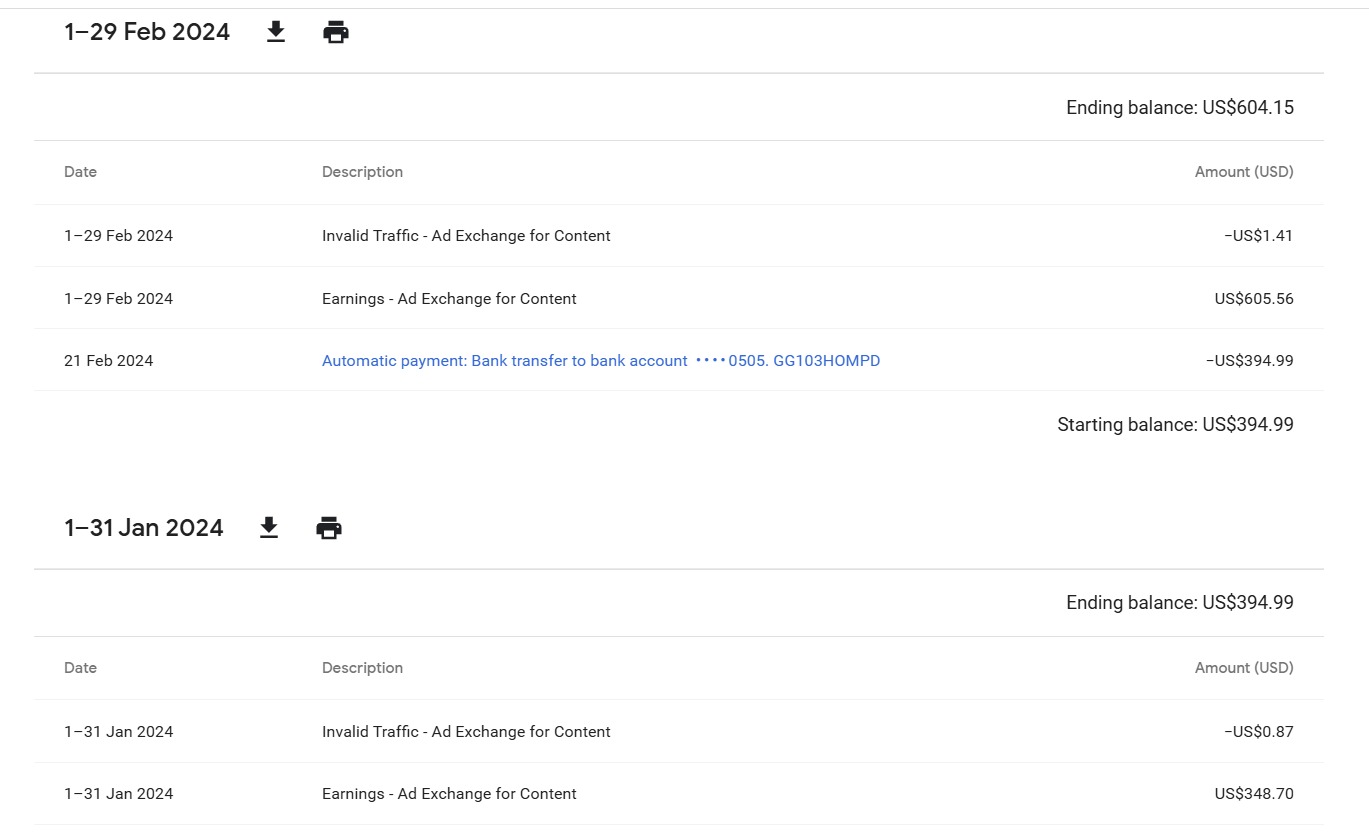The height and width of the screenshot is (833, 1369).
Task: Click the 1–31 Jan 2024 section heading
Action: click(x=144, y=528)
